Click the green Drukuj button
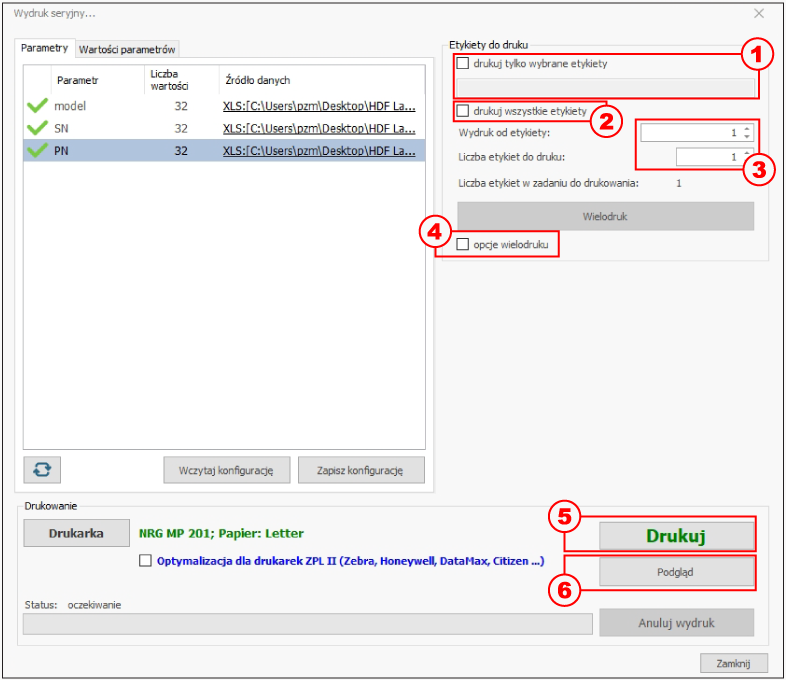Image resolution: width=786 pixels, height=680 pixels. pos(676,536)
